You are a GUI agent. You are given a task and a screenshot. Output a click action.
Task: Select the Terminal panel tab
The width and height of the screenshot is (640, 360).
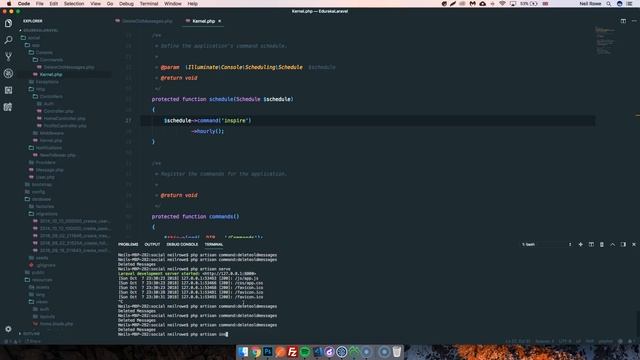pyautogui.click(x=214, y=244)
